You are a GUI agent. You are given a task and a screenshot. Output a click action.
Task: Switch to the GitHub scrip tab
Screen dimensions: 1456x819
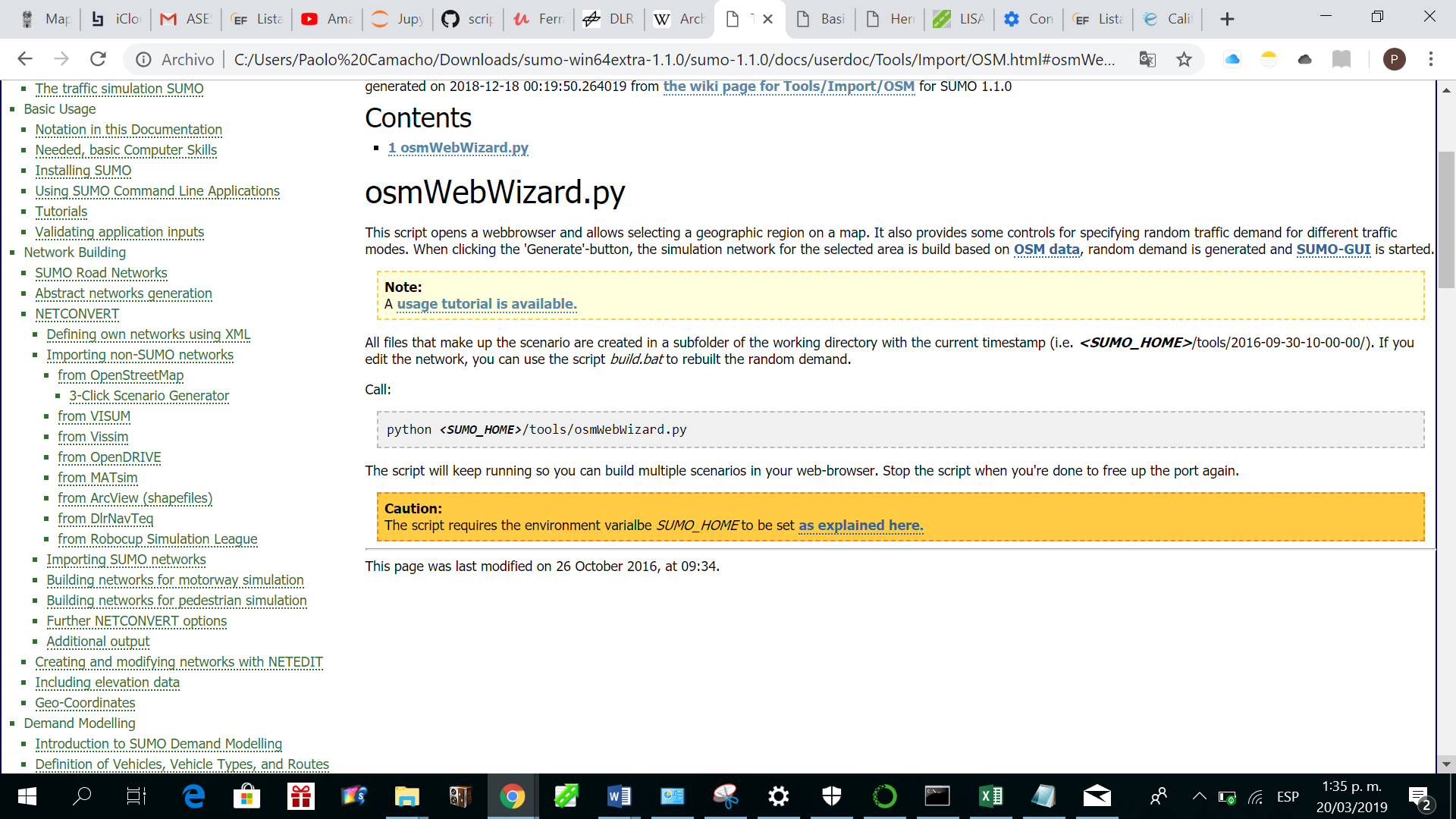(467, 19)
